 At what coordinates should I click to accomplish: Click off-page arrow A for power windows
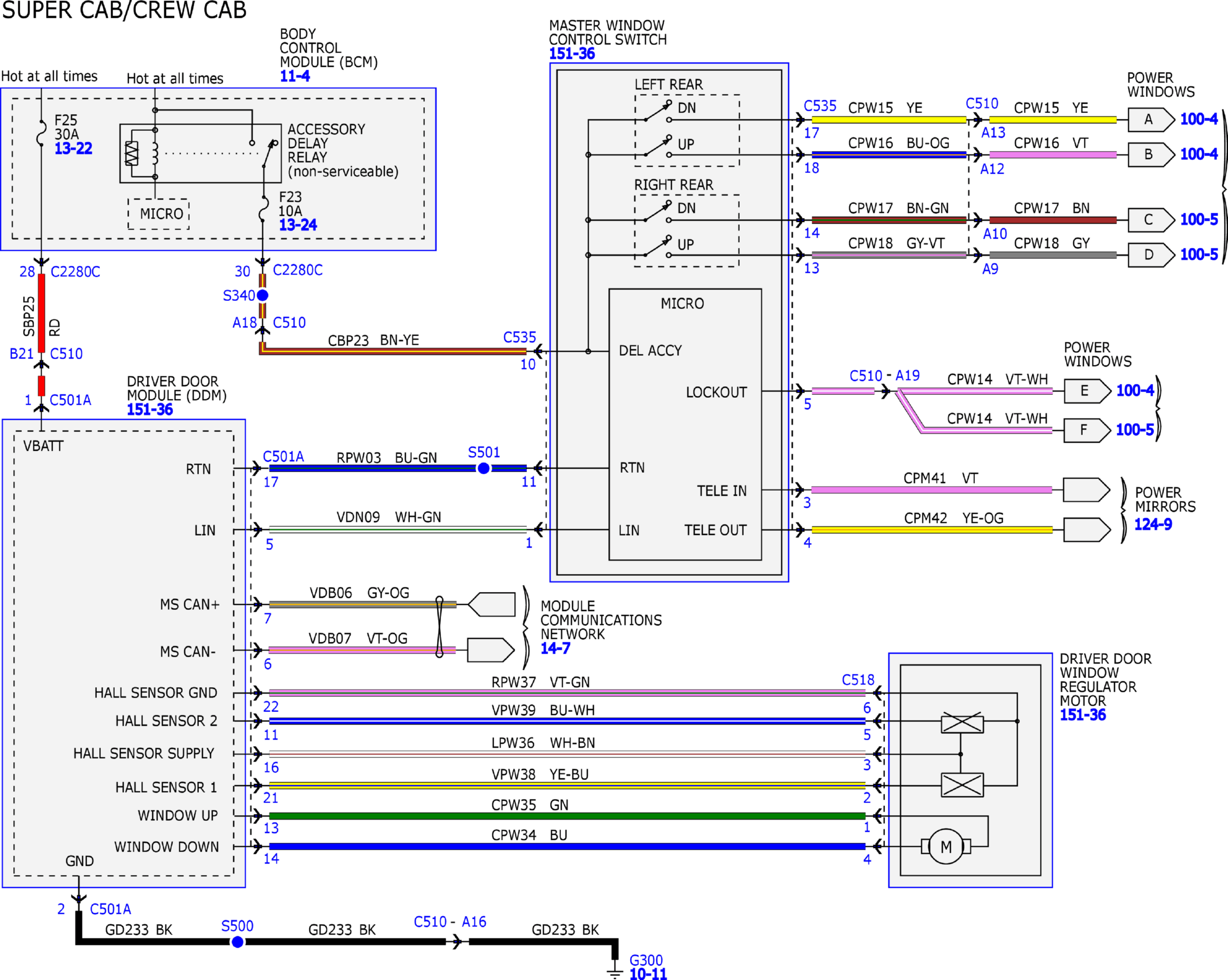coord(1151,120)
